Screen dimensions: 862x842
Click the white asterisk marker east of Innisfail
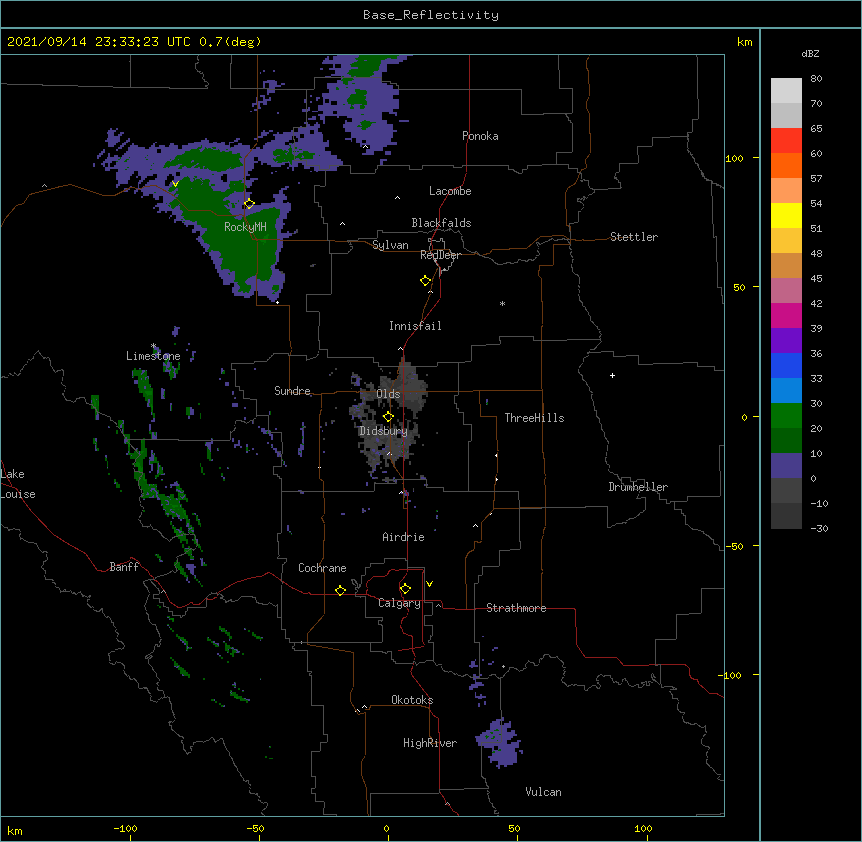coord(502,303)
